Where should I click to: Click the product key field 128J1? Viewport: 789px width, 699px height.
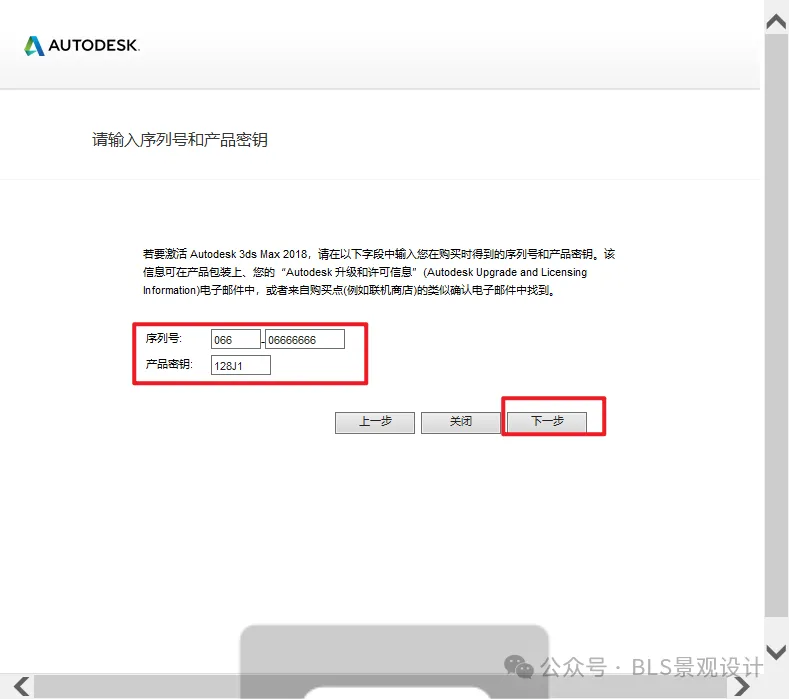point(241,365)
